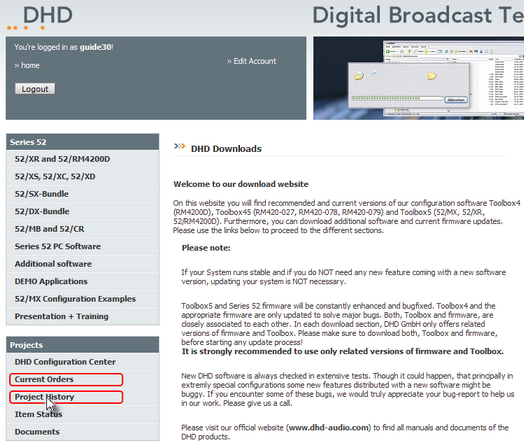Screen dimensions: 524x441
Task: Click the Series 52 section header
Action: point(83,142)
